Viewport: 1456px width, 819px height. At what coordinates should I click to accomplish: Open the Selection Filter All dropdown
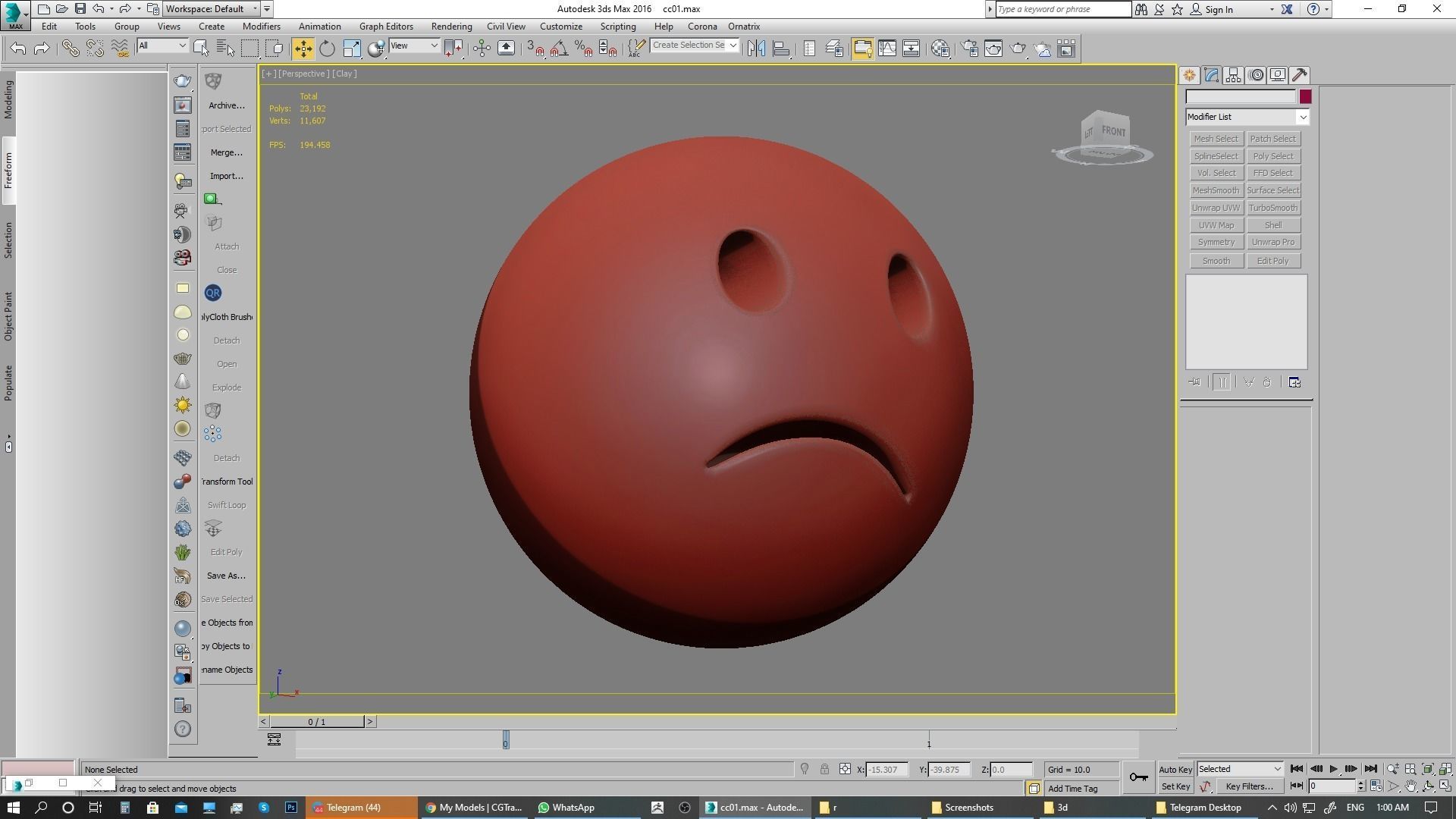162,46
